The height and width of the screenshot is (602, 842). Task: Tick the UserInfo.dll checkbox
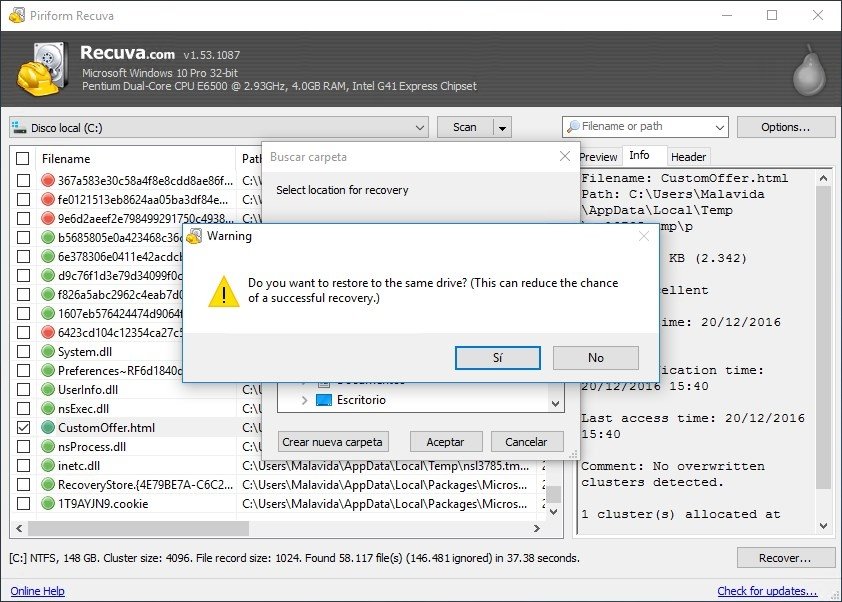23,389
